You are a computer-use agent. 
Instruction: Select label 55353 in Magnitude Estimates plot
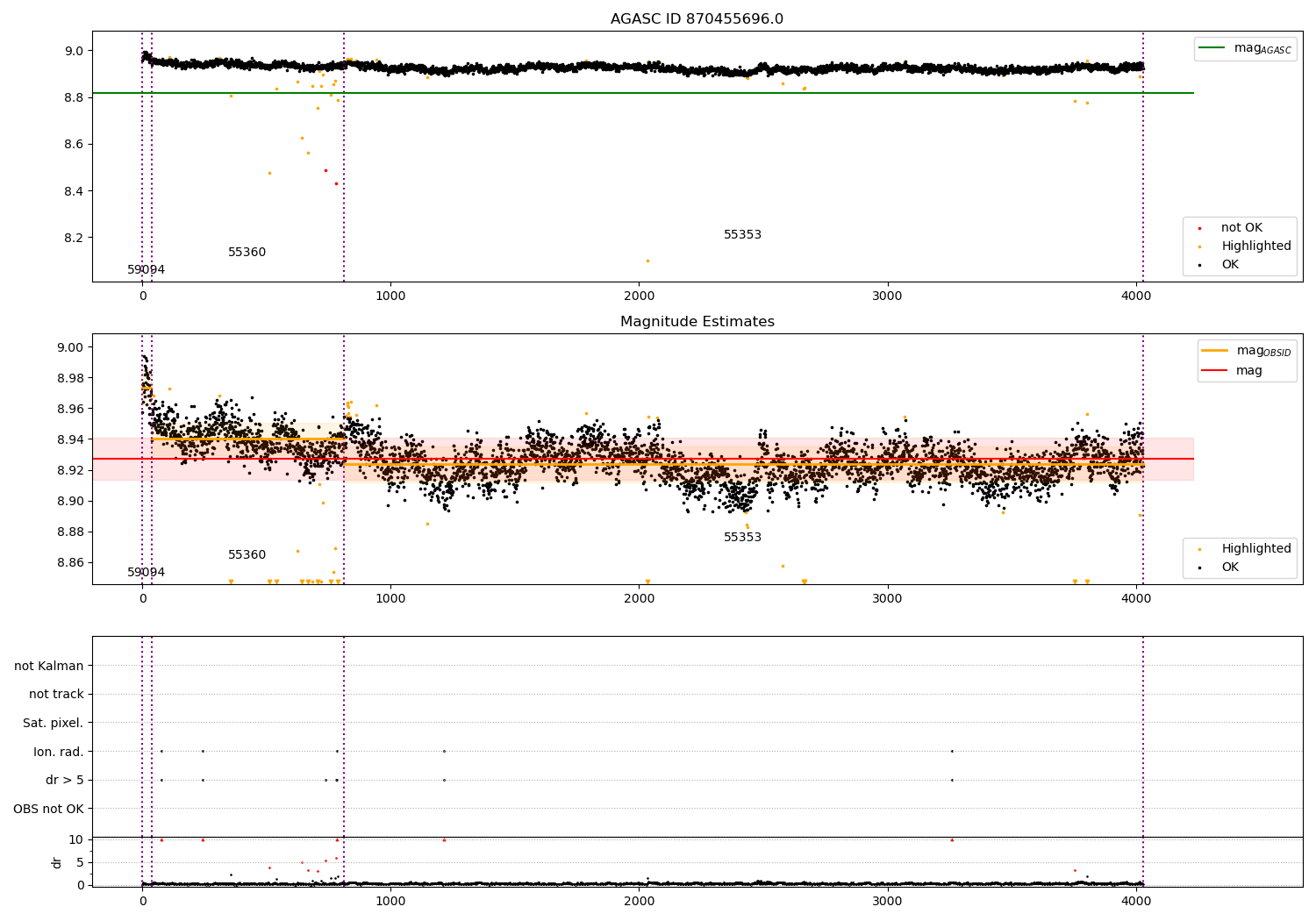tap(742, 538)
